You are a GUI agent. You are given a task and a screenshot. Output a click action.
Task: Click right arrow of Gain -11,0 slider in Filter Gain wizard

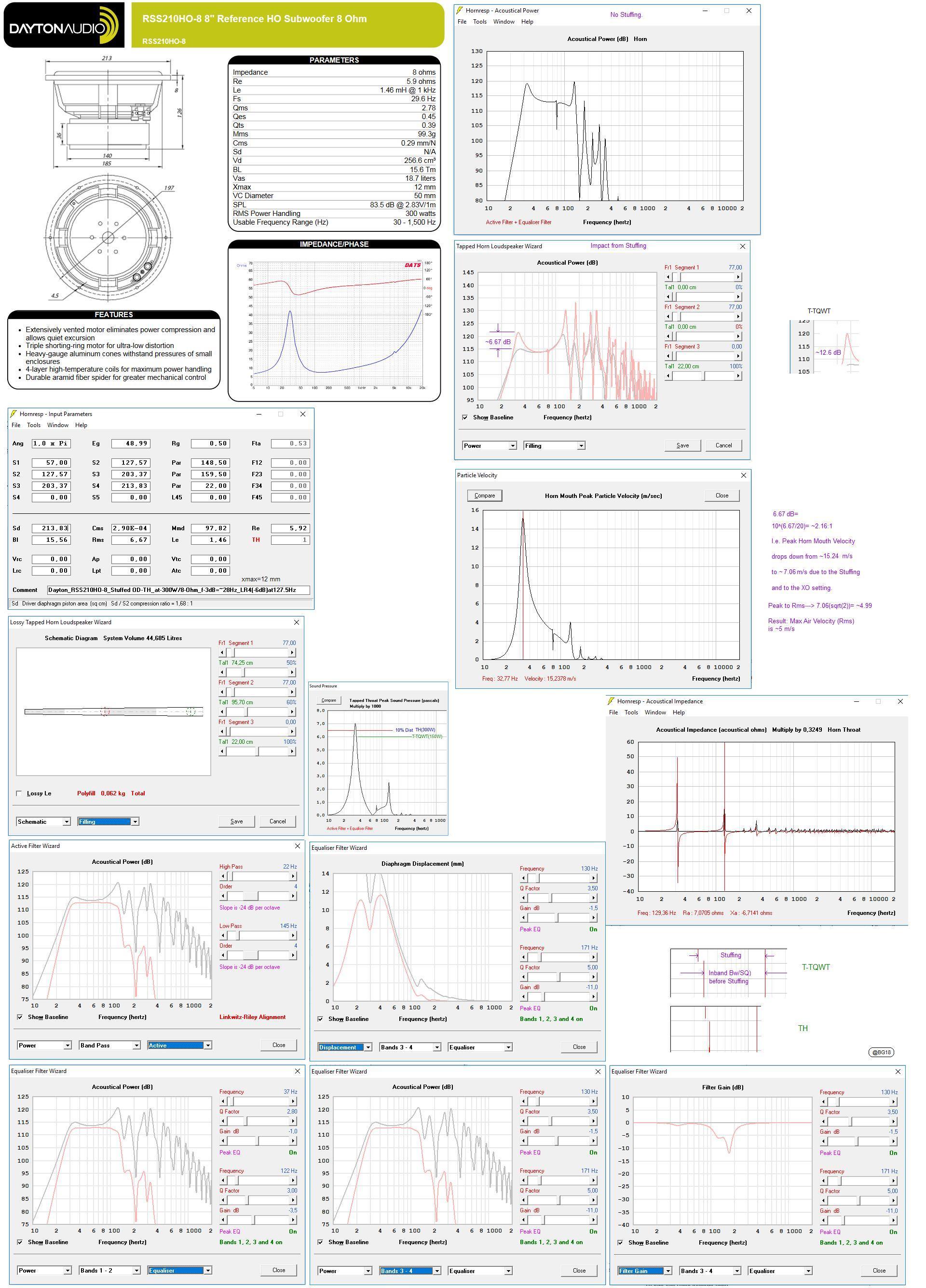(893, 1221)
